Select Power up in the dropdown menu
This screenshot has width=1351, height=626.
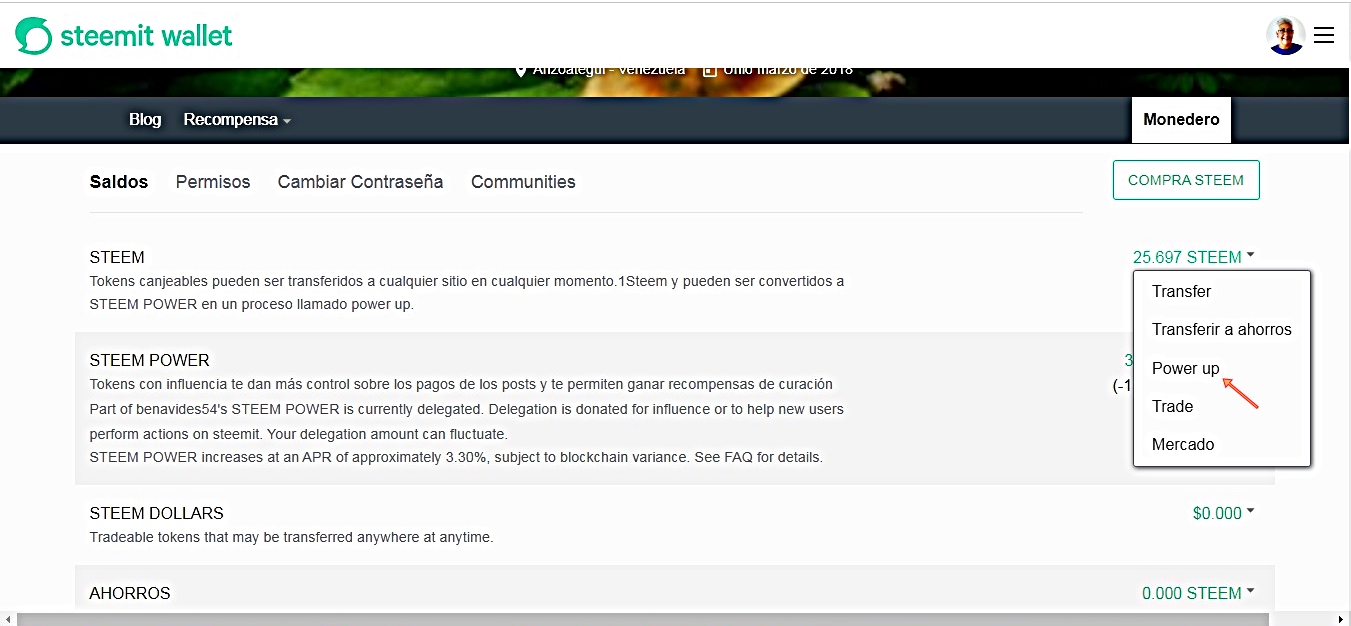1185,368
